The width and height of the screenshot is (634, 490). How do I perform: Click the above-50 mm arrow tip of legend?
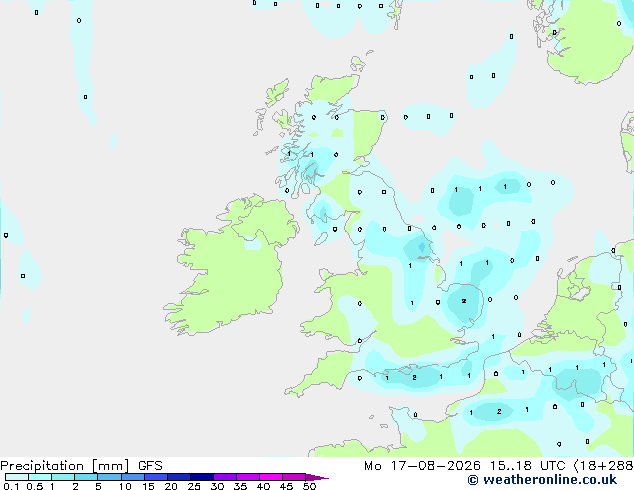pyautogui.click(x=317, y=477)
